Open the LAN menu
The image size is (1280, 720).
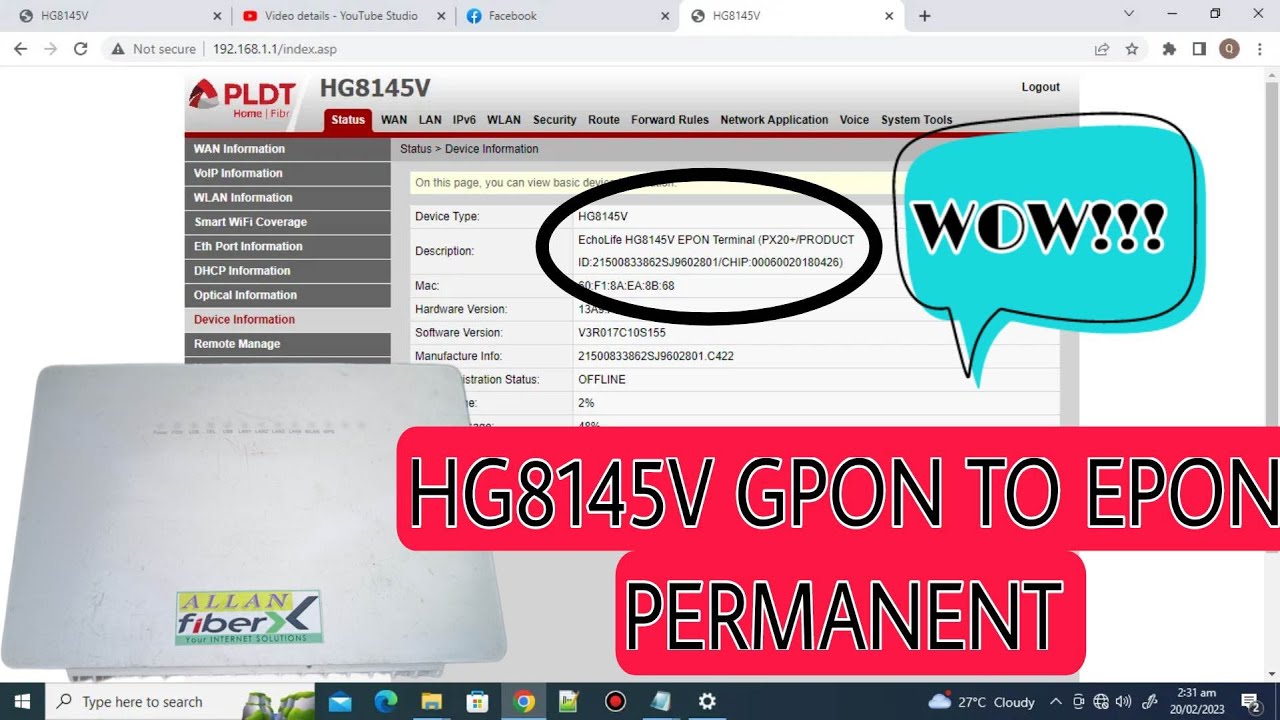(430, 120)
